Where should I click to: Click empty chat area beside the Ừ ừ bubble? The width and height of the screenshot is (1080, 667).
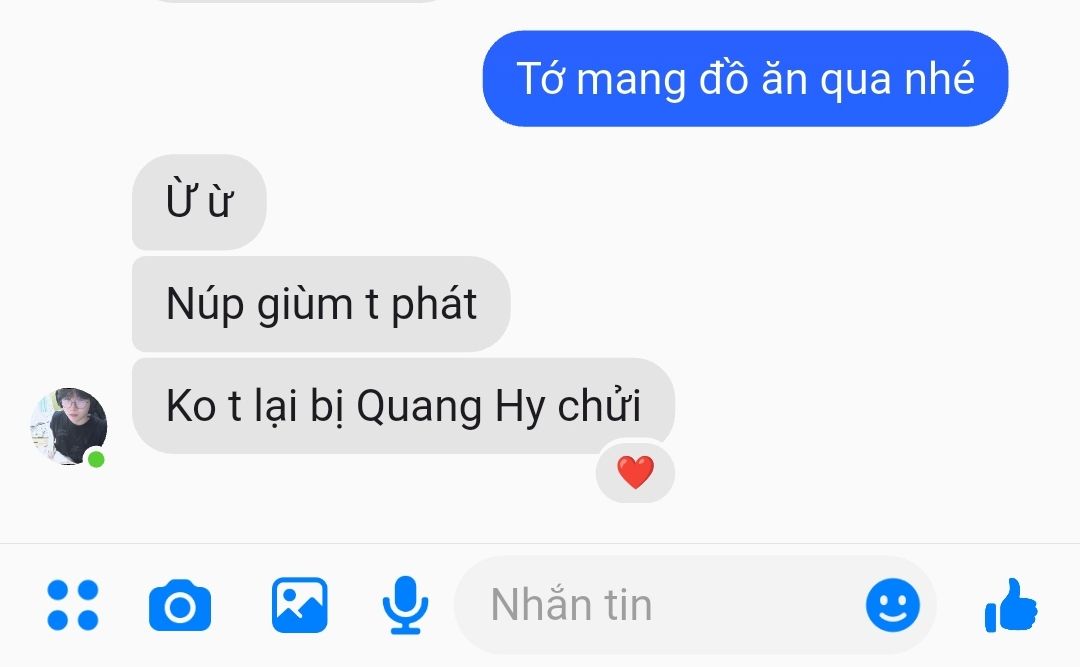click(x=620, y=202)
